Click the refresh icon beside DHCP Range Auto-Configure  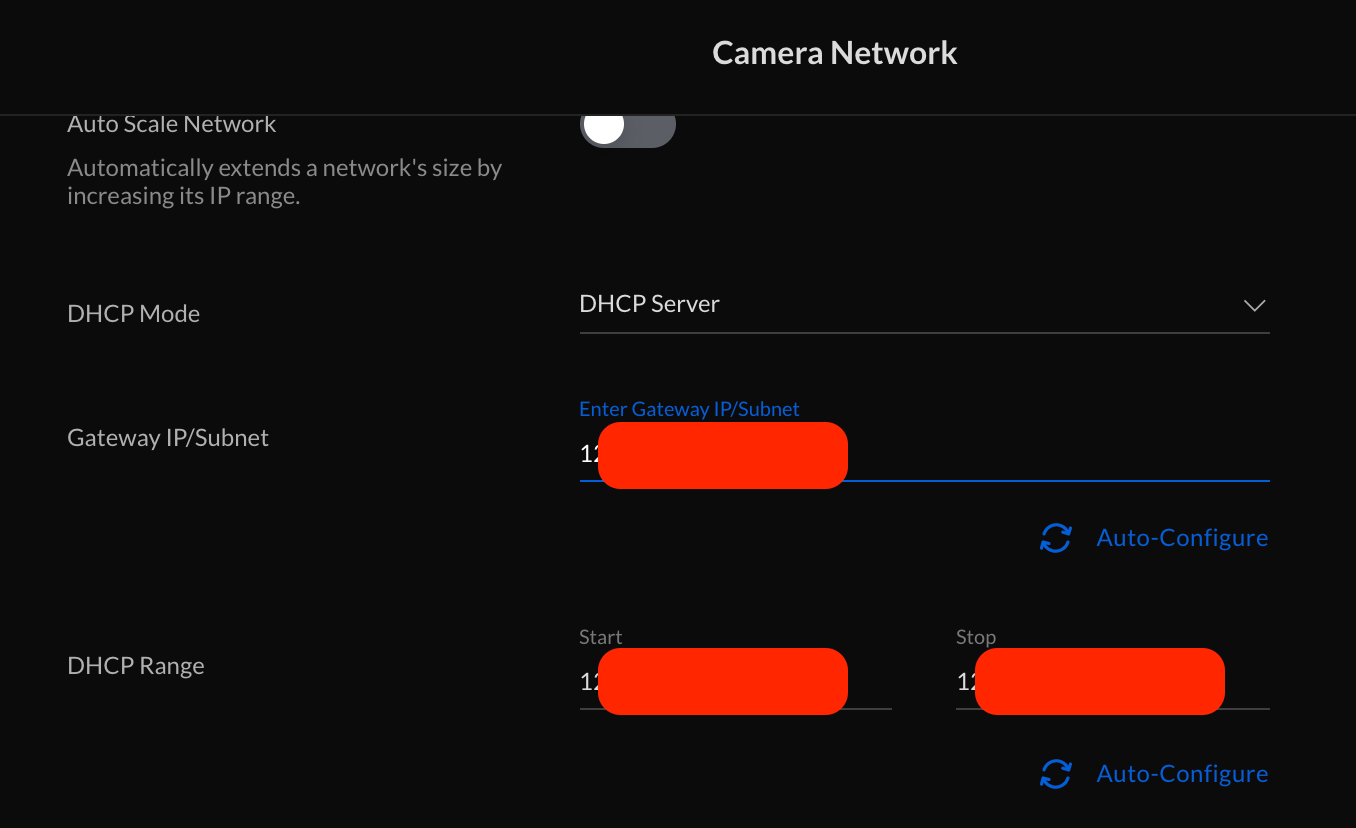tap(1056, 774)
